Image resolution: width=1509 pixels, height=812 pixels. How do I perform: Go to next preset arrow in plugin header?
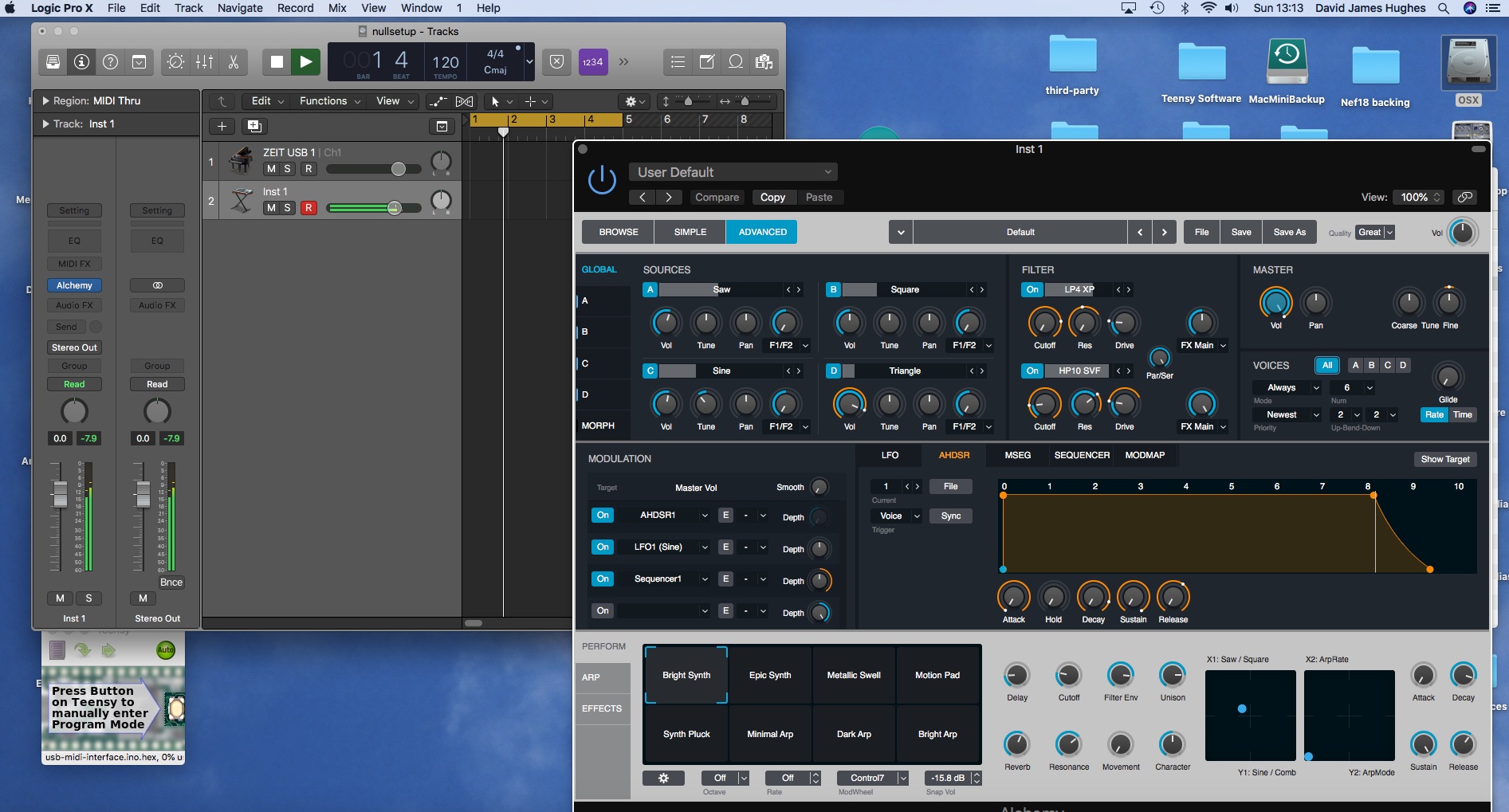point(669,198)
